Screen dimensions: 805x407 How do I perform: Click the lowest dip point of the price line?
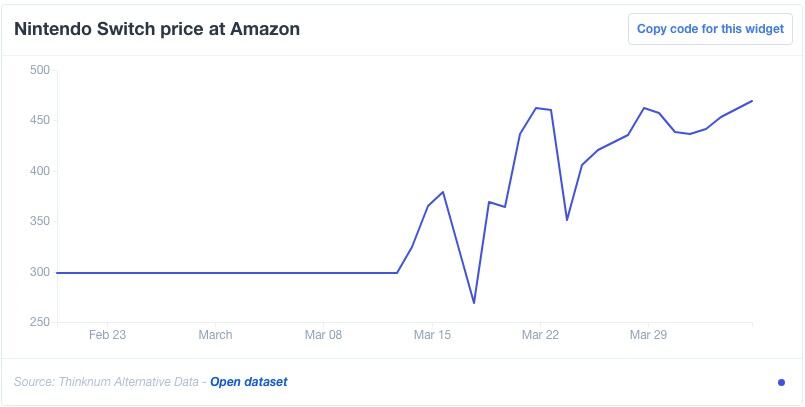[474, 303]
